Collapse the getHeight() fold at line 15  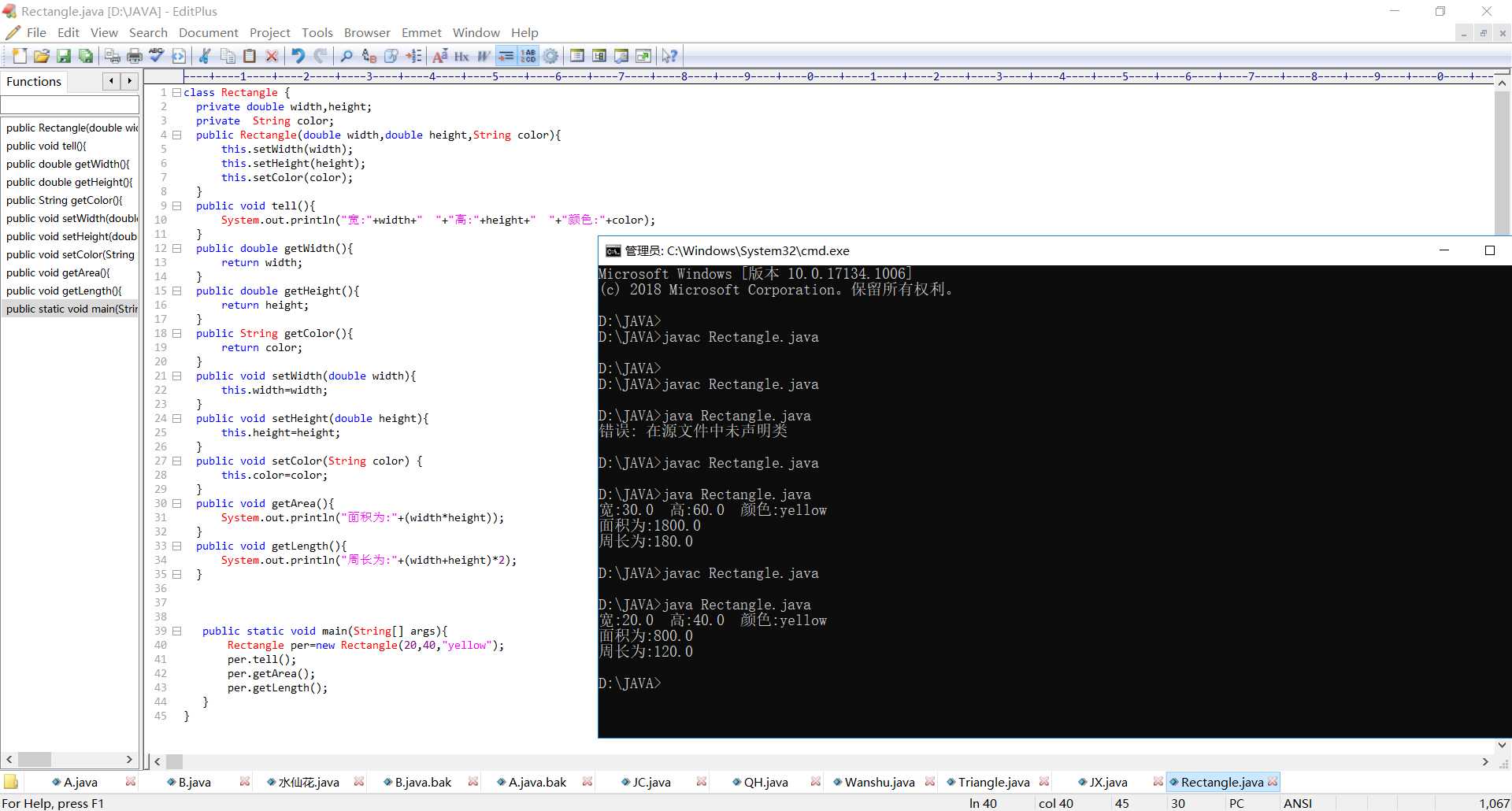pos(177,291)
